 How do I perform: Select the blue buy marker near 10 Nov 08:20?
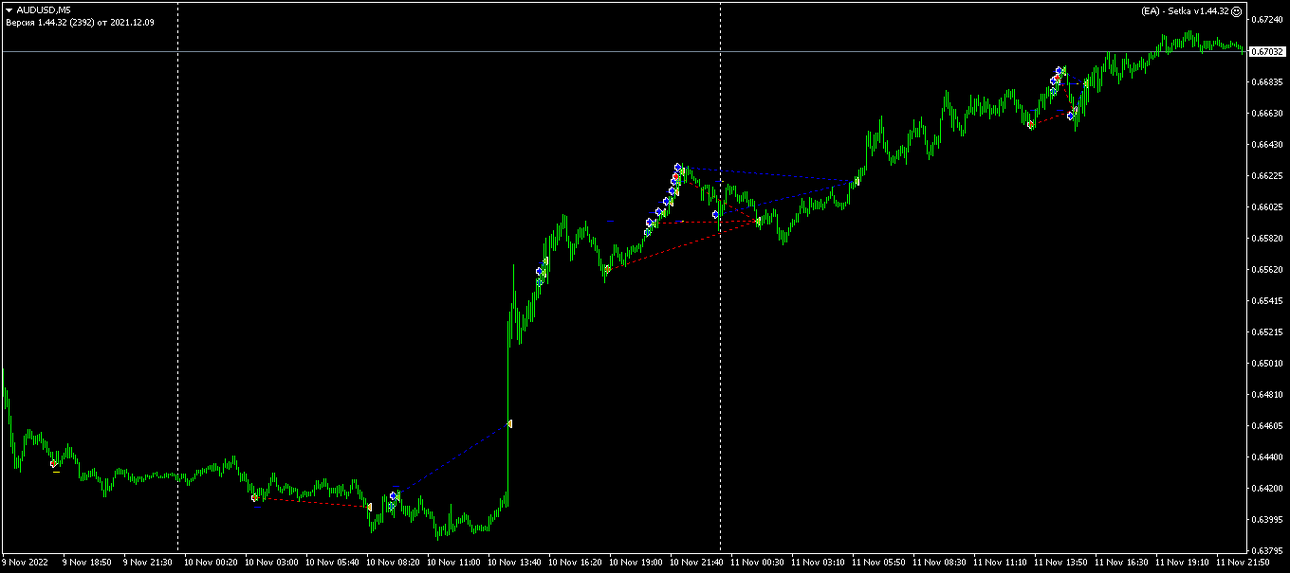(394, 495)
